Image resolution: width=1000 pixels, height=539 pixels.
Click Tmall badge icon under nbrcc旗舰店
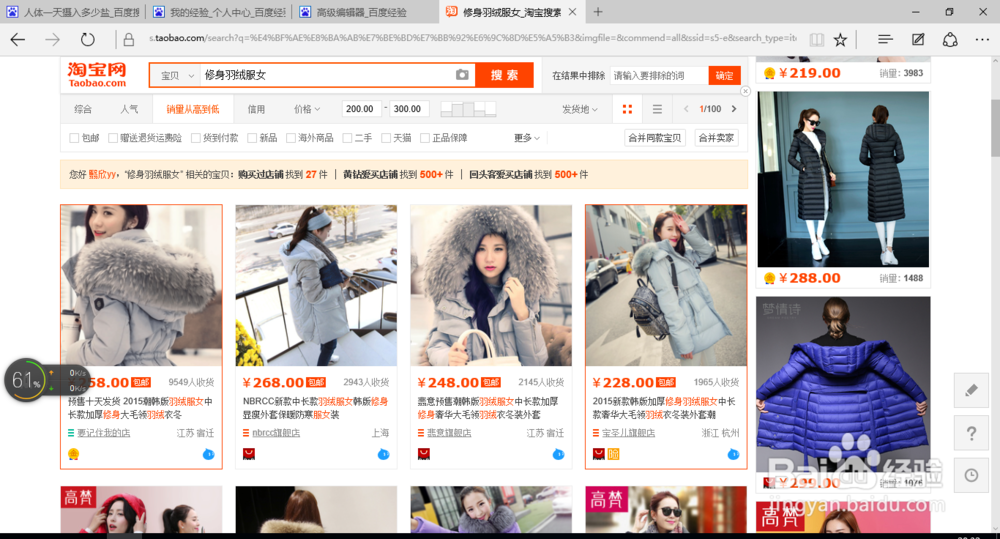(249, 454)
